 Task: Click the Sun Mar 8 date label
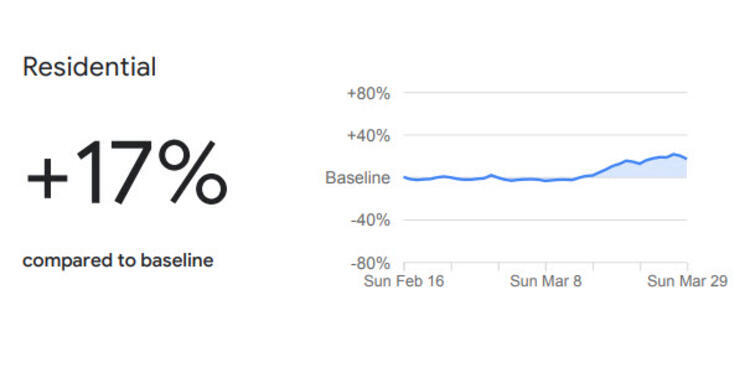click(x=546, y=281)
